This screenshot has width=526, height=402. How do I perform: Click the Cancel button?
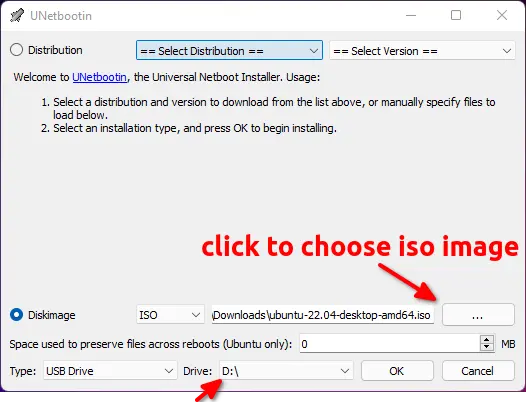[478, 371]
